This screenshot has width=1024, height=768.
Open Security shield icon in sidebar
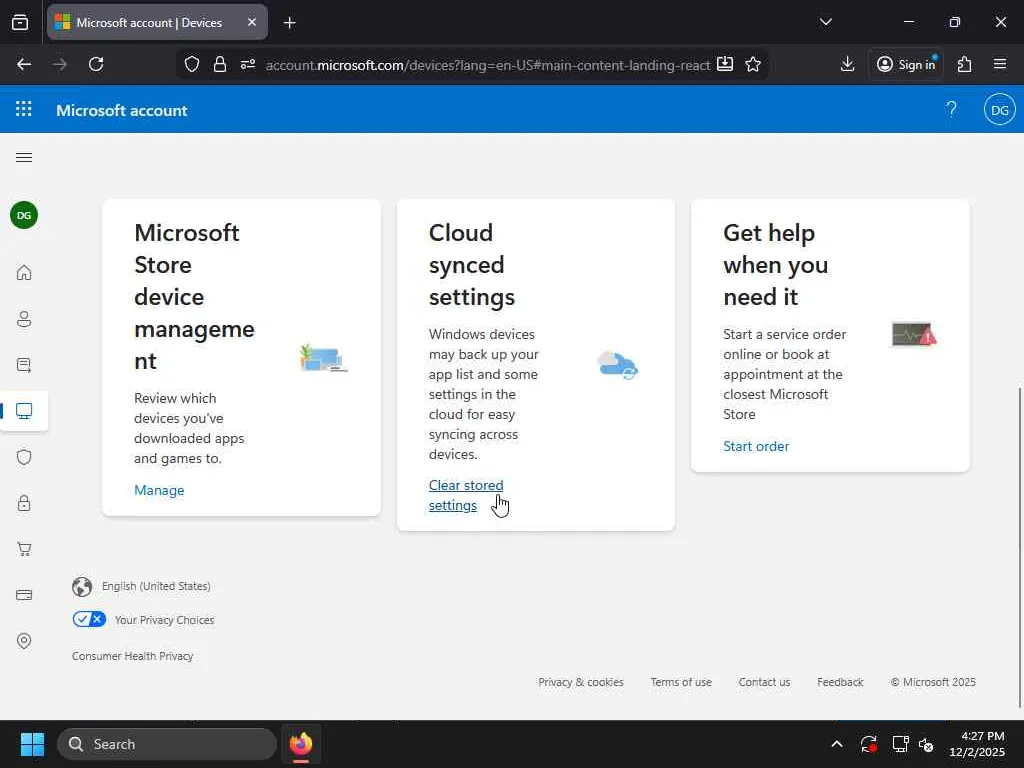(24, 457)
